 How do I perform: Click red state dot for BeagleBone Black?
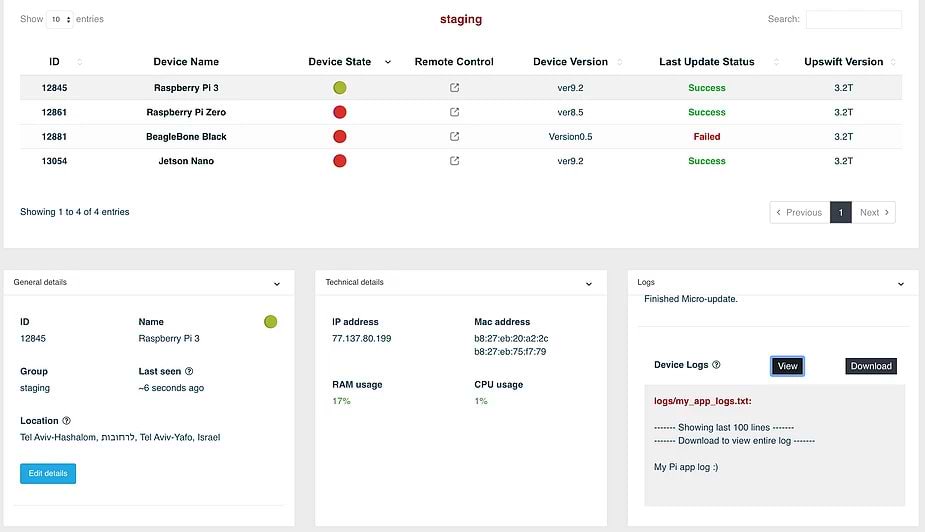coord(340,137)
